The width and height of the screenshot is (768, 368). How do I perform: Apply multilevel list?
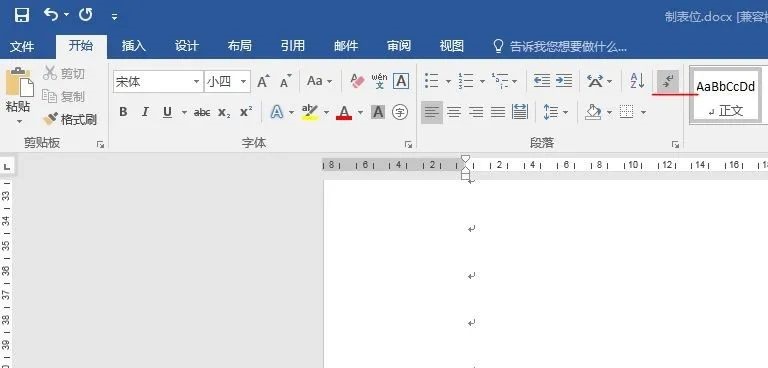(x=500, y=81)
